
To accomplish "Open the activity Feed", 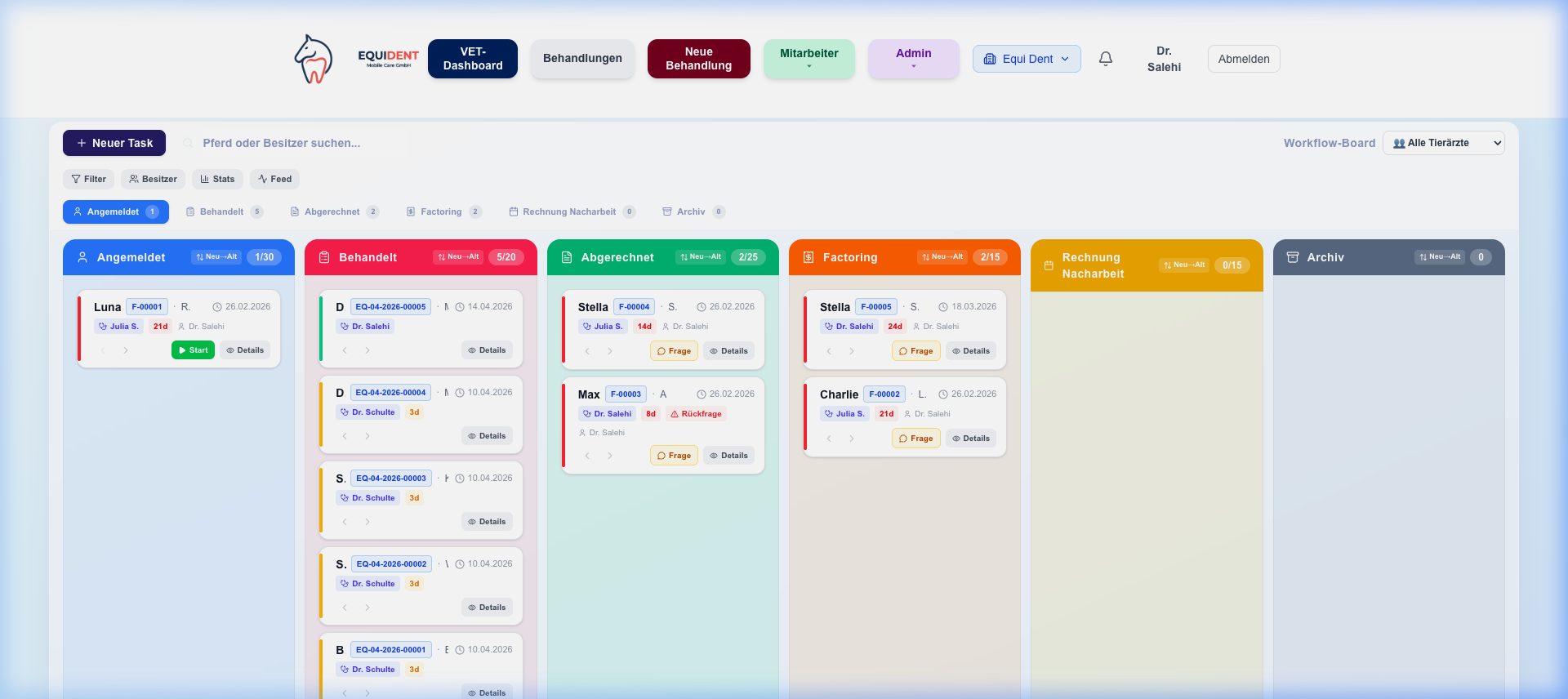I will [x=274, y=179].
